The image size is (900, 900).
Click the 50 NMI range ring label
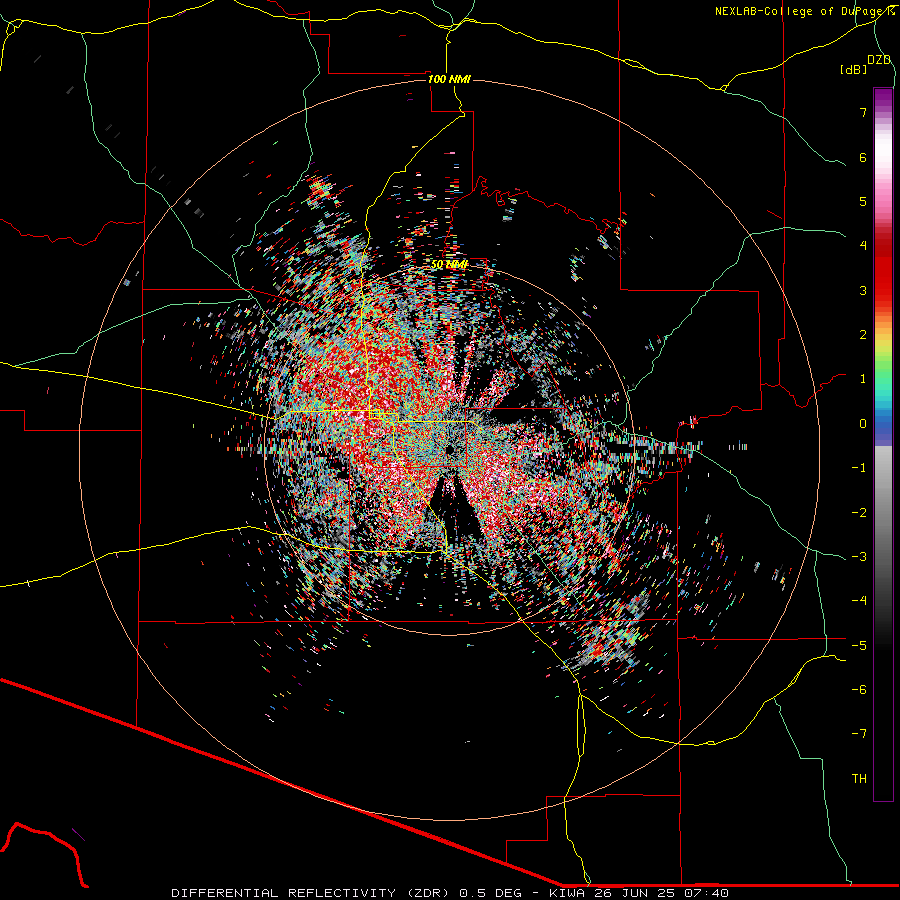click(449, 265)
